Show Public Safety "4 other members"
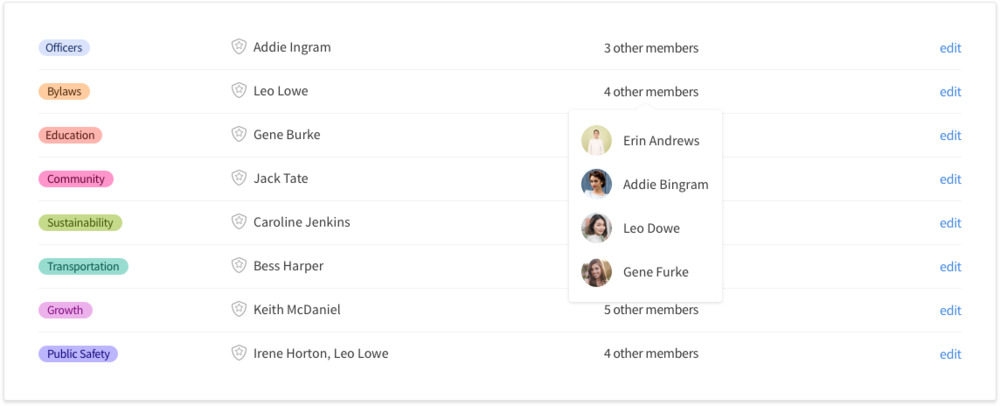1000x406 pixels. point(651,353)
